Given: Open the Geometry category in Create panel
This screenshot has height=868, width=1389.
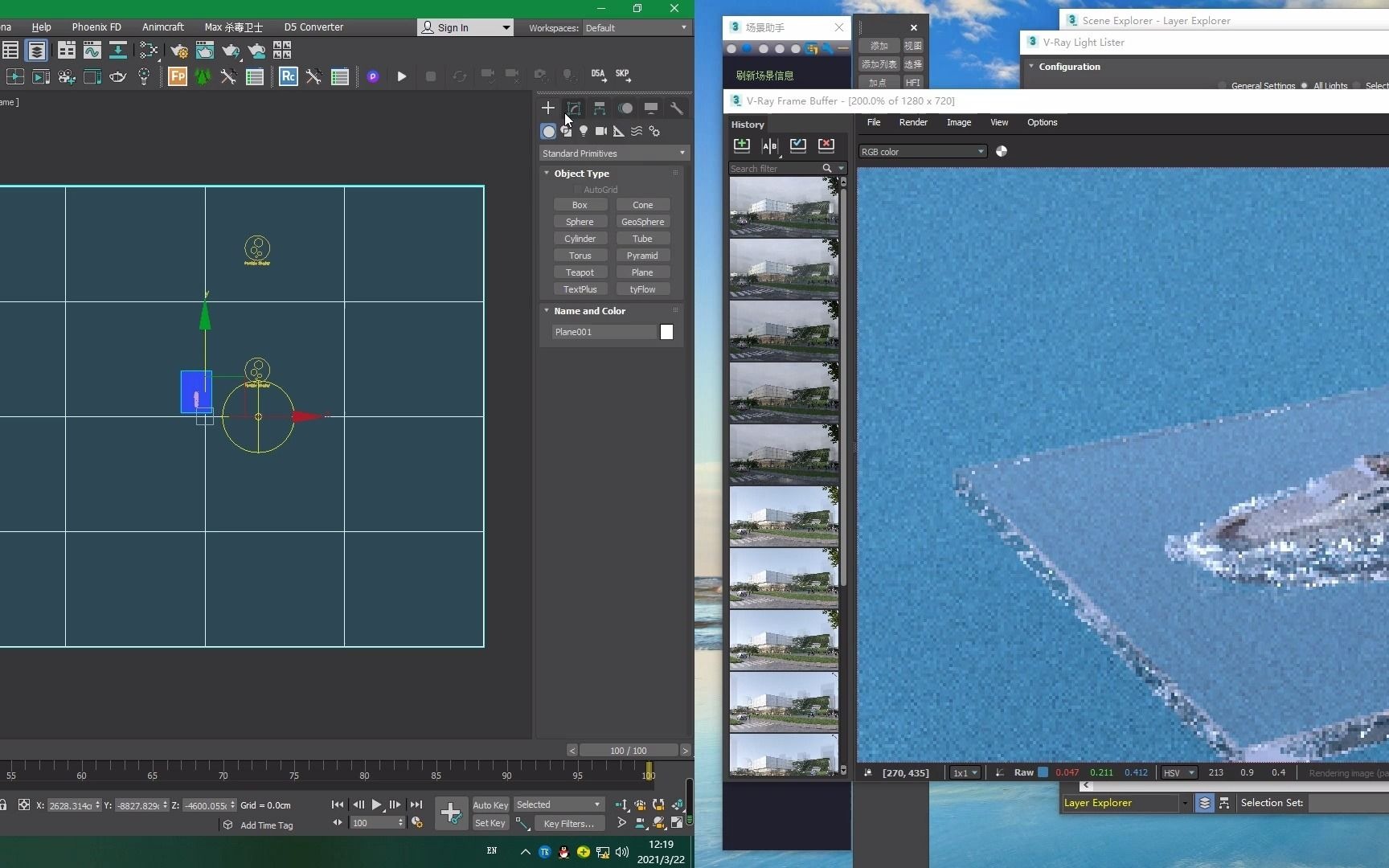Looking at the screenshot, I should (548, 131).
